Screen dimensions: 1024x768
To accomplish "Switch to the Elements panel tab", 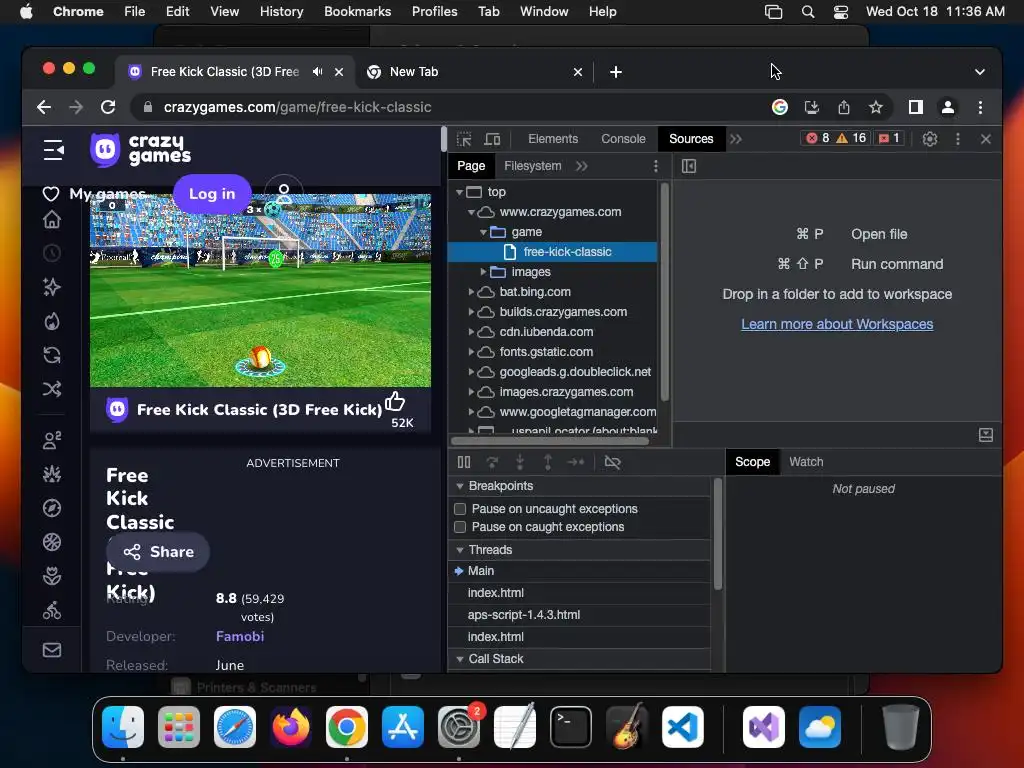I will click(552, 139).
